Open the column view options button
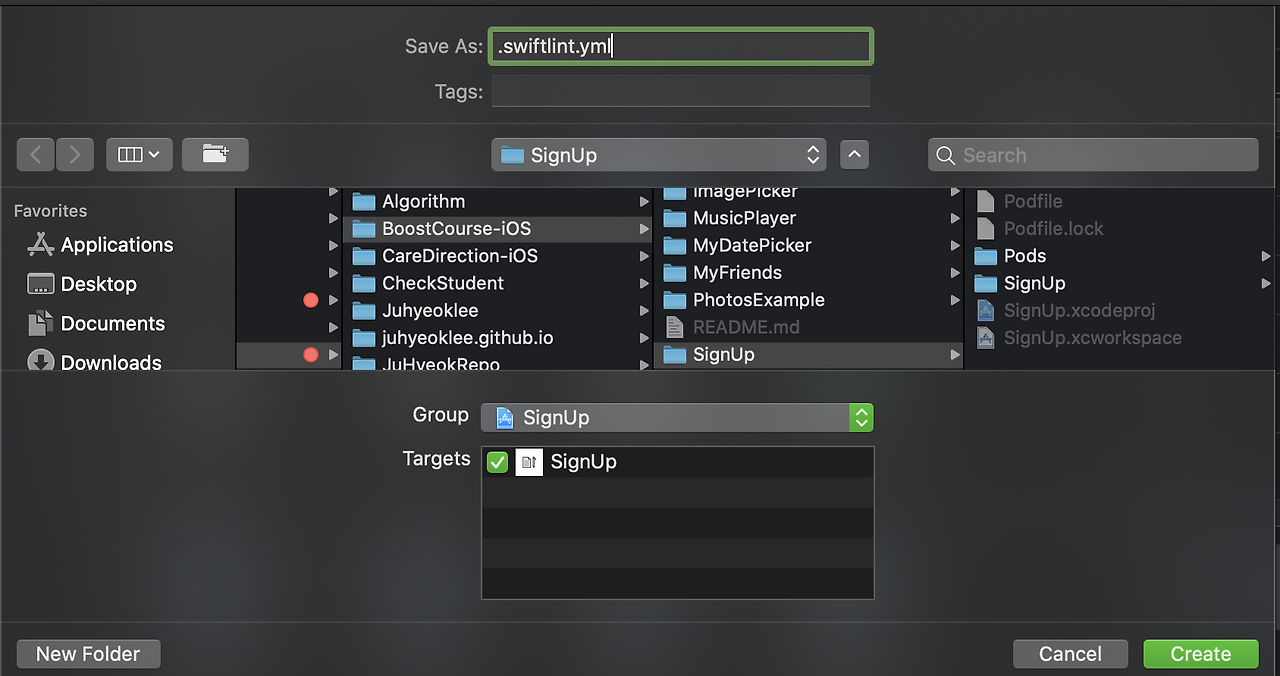Image resolution: width=1280 pixels, height=676 pixels. click(139, 155)
